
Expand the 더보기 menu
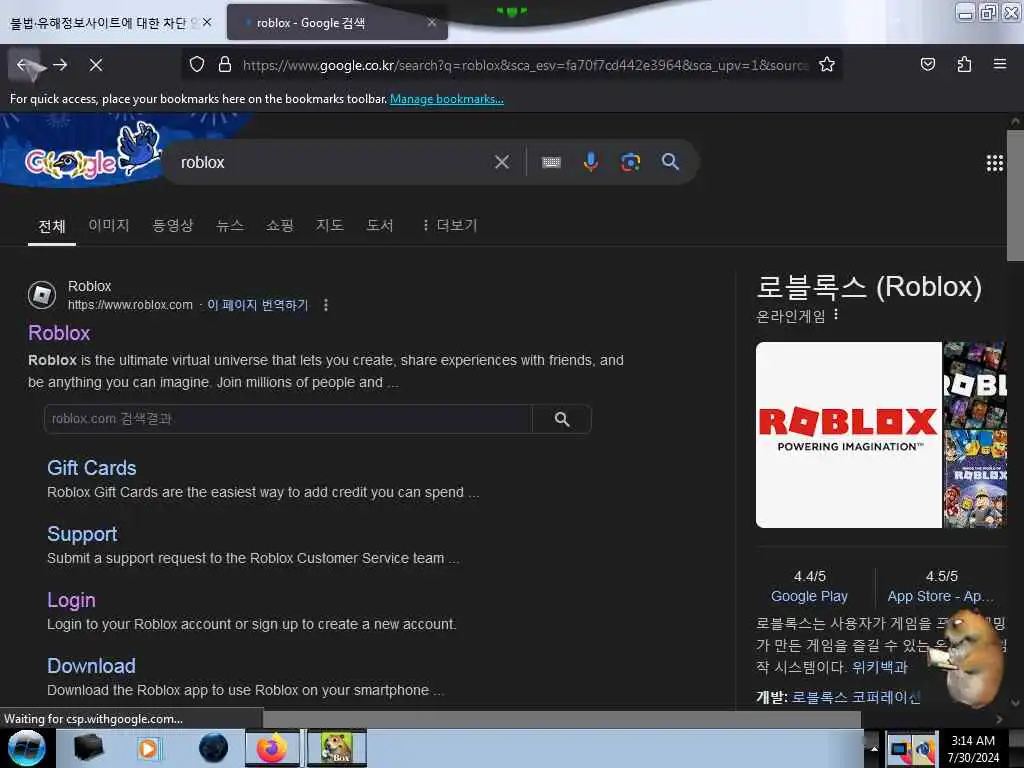point(450,225)
